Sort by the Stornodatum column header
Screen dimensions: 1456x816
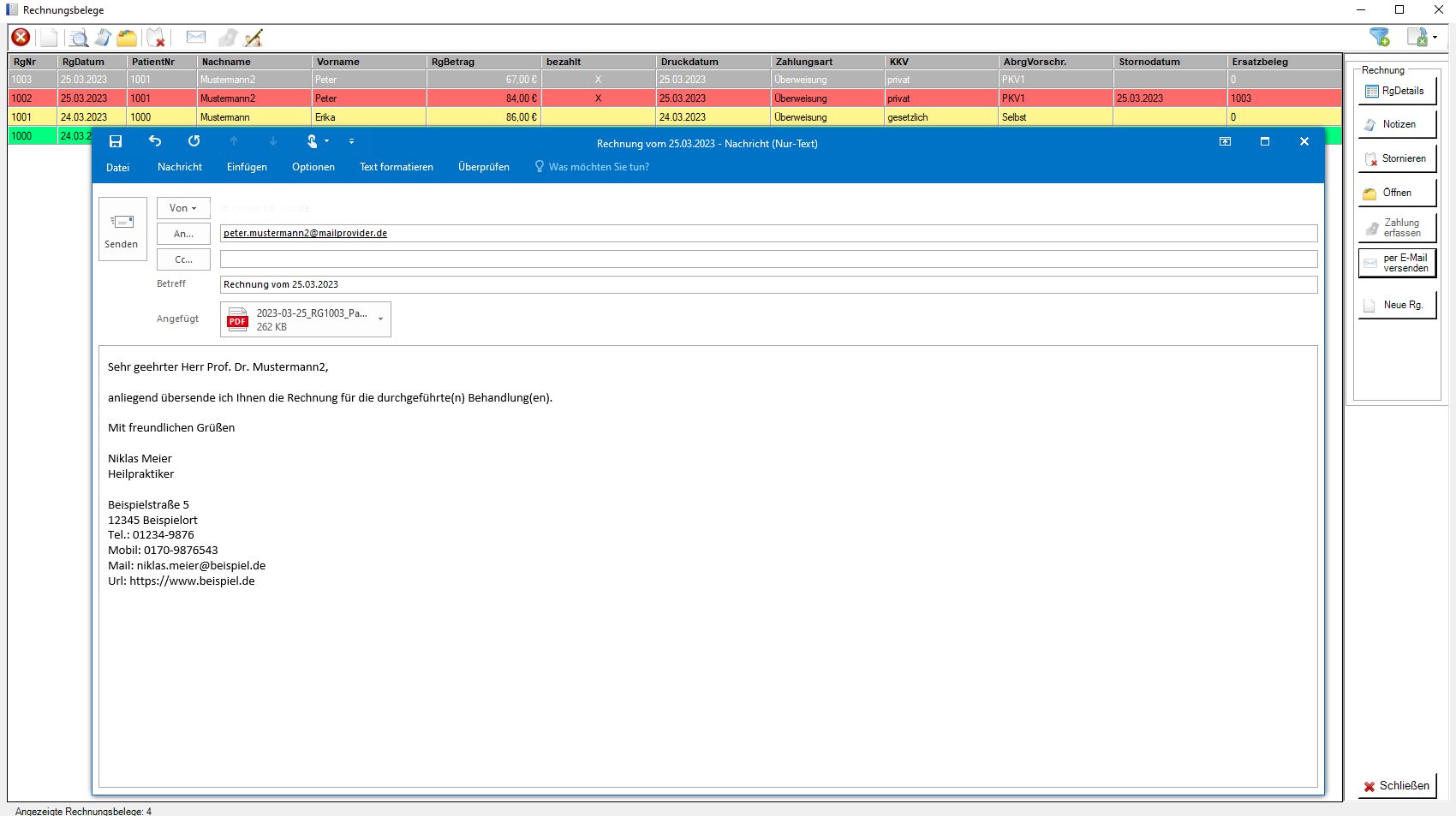point(1170,62)
